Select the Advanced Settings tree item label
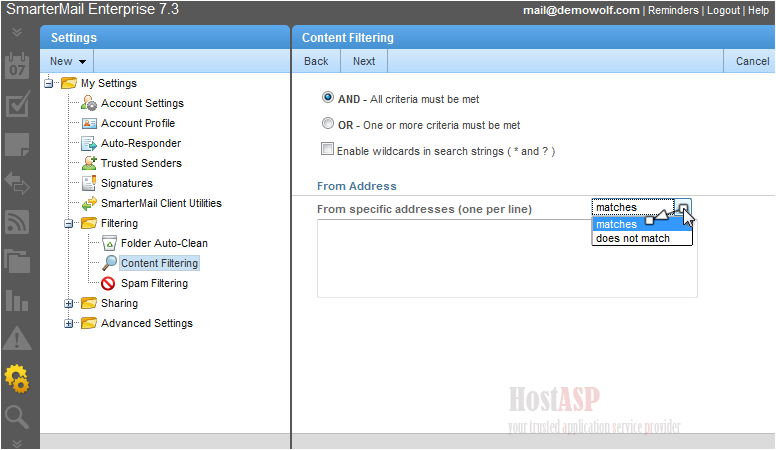Image resolution: width=776 pixels, height=450 pixels. (146, 323)
